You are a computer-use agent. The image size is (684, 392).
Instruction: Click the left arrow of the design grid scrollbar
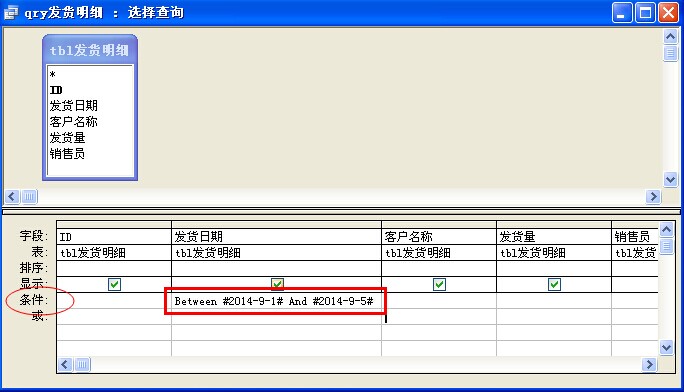(x=65, y=364)
